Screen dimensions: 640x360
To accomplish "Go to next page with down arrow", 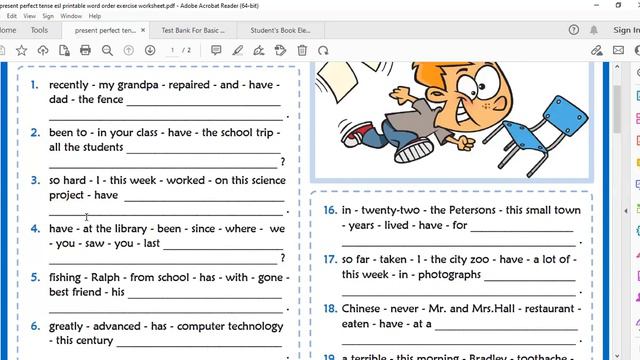I will (x=150, y=51).
